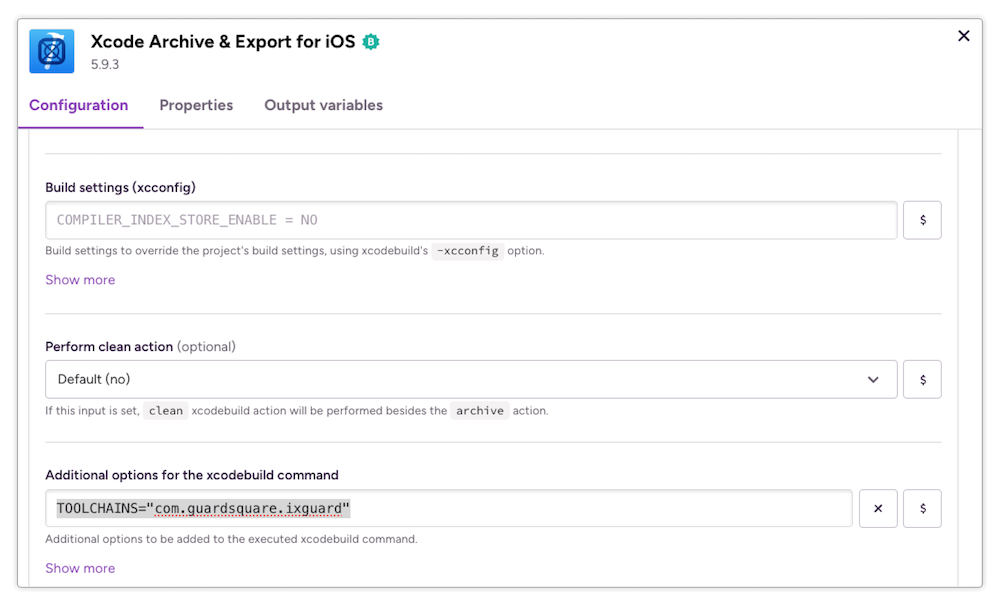1000x606 pixels.
Task: Clear the Additional options field with the × icon
Action: tap(877, 508)
